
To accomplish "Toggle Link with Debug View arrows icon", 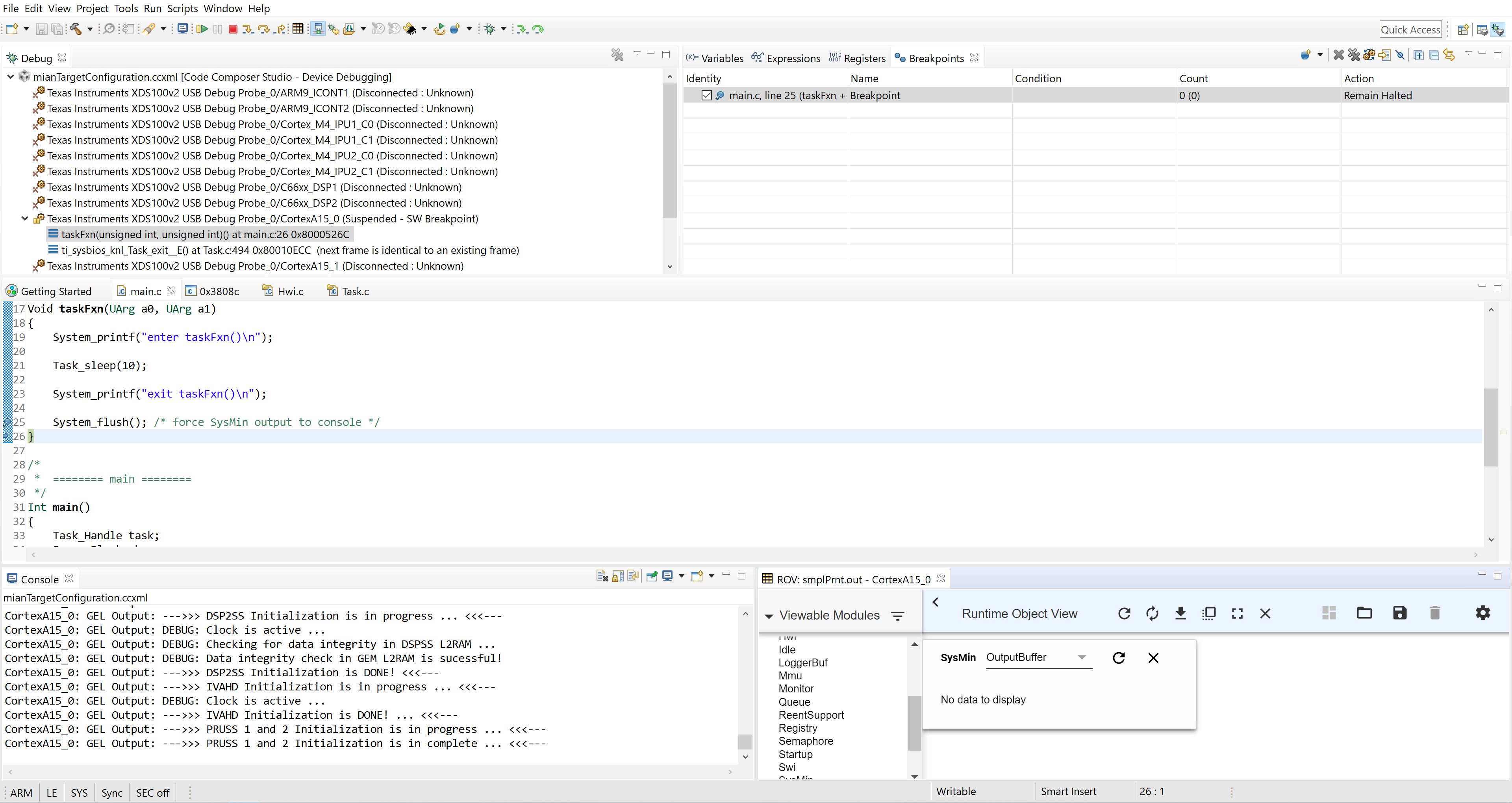I will [1449, 55].
